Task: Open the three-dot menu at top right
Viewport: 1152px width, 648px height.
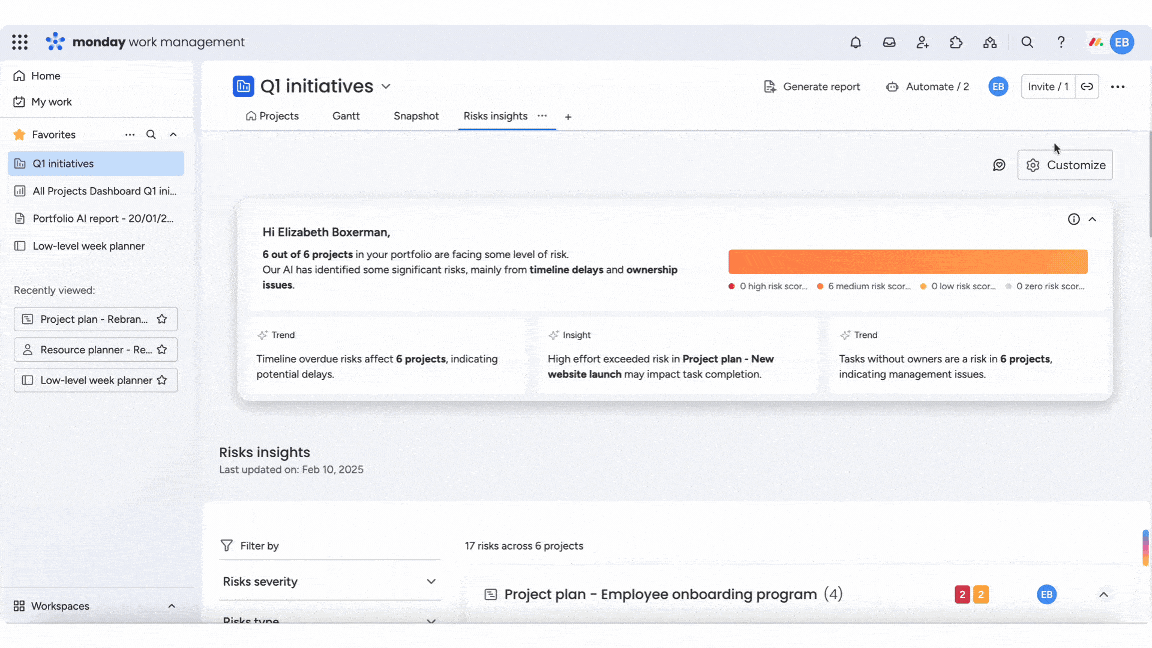Action: pyautogui.click(x=1117, y=87)
